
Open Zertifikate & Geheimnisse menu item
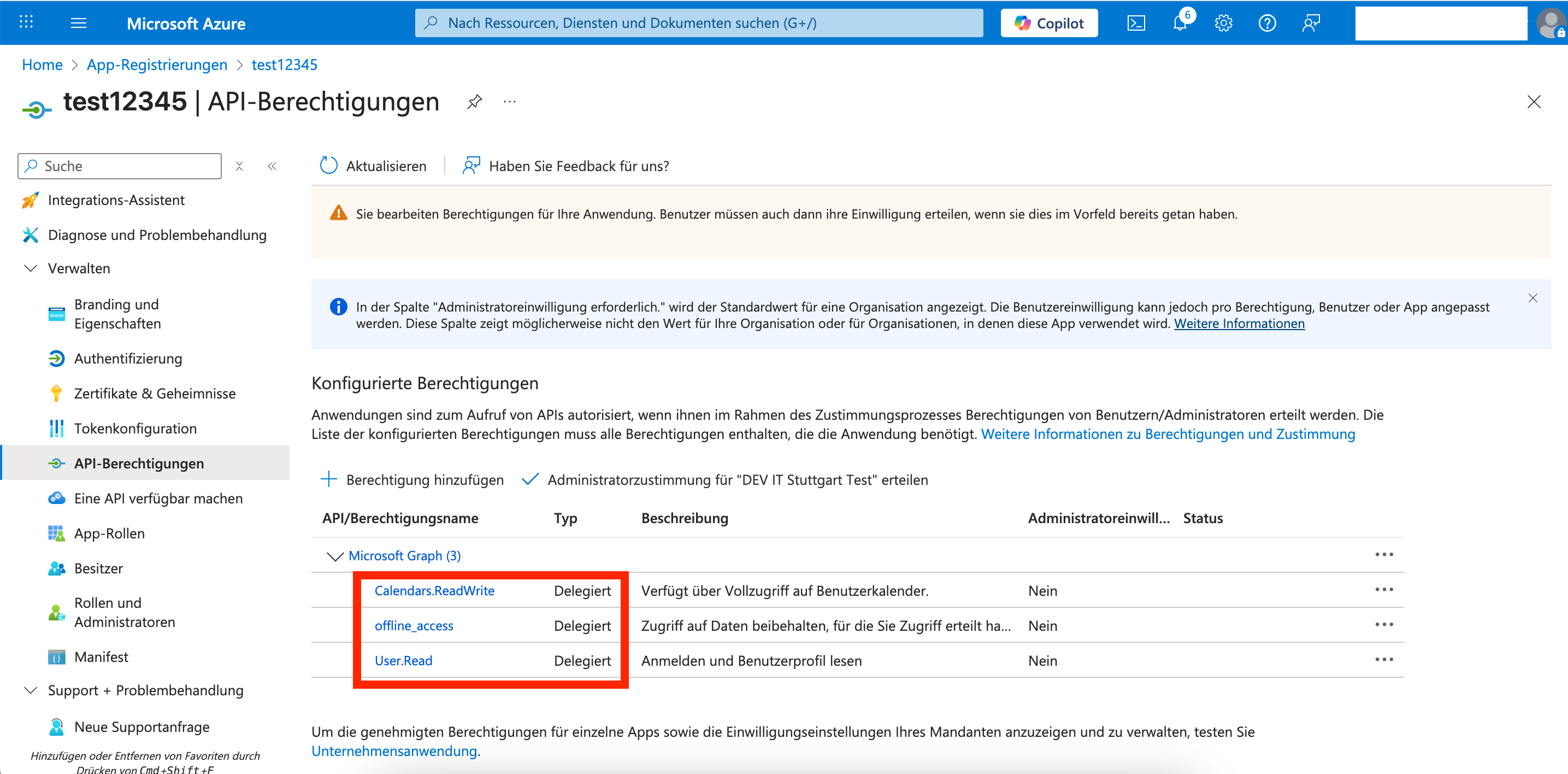click(x=155, y=394)
